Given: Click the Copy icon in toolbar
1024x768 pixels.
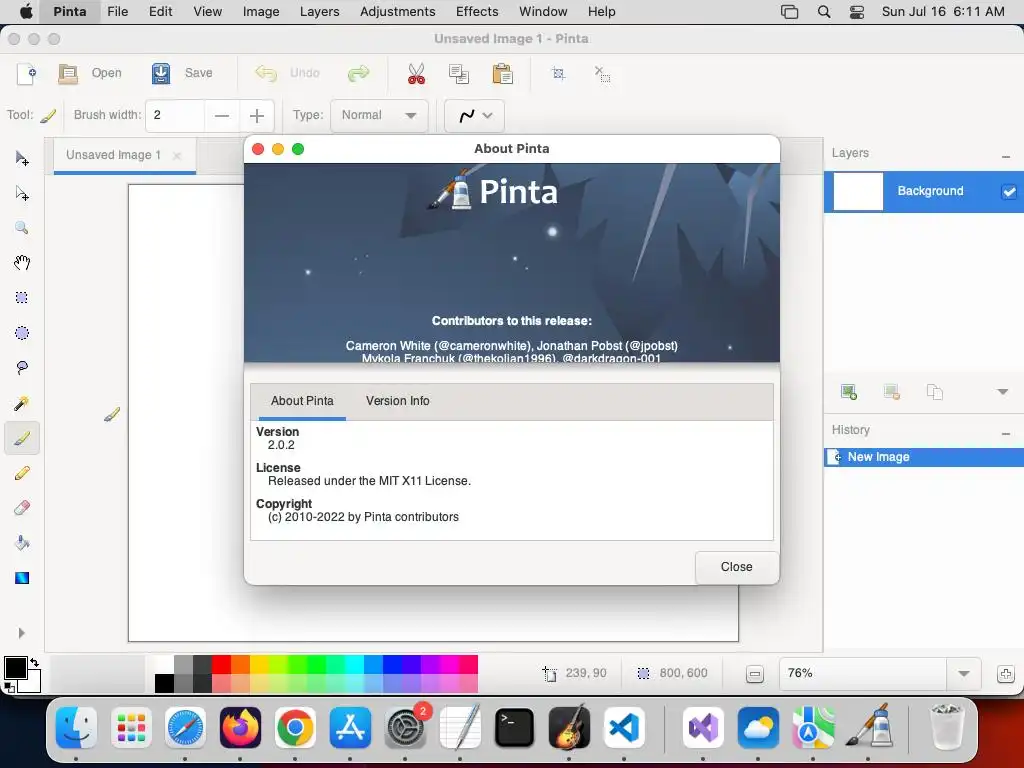Looking at the screenshot, I should tap(459, 73).
